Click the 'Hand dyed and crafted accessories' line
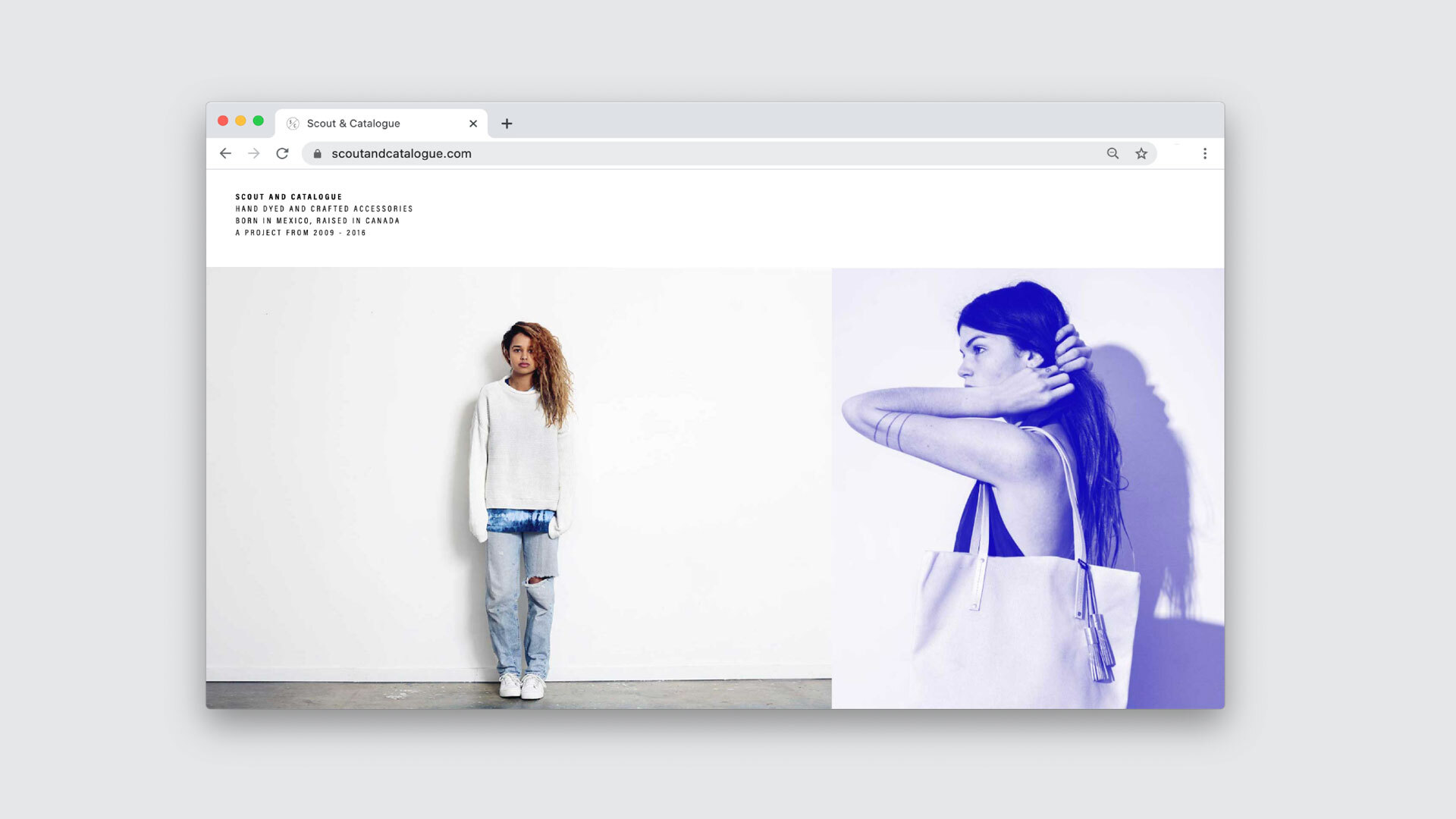This screenshot has height=819, width=1456. [324, 209]
